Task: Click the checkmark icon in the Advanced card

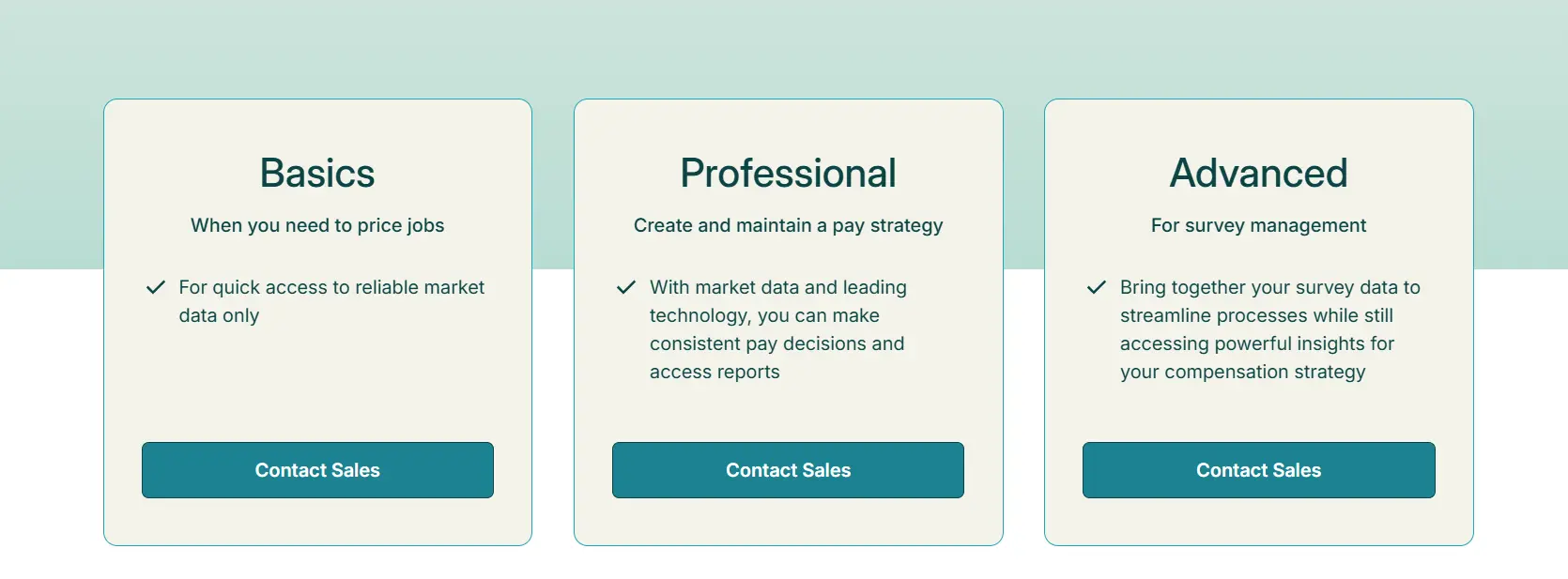Action: (1097, 287)
